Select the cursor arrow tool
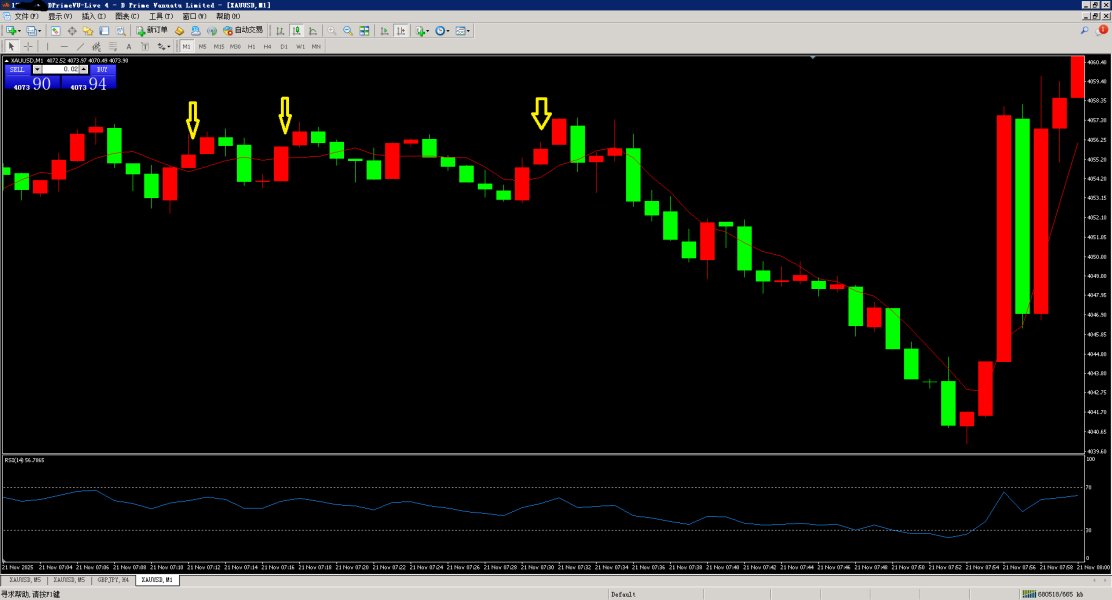This screenshot has width=1112, height=600. [x=11, y=47]
